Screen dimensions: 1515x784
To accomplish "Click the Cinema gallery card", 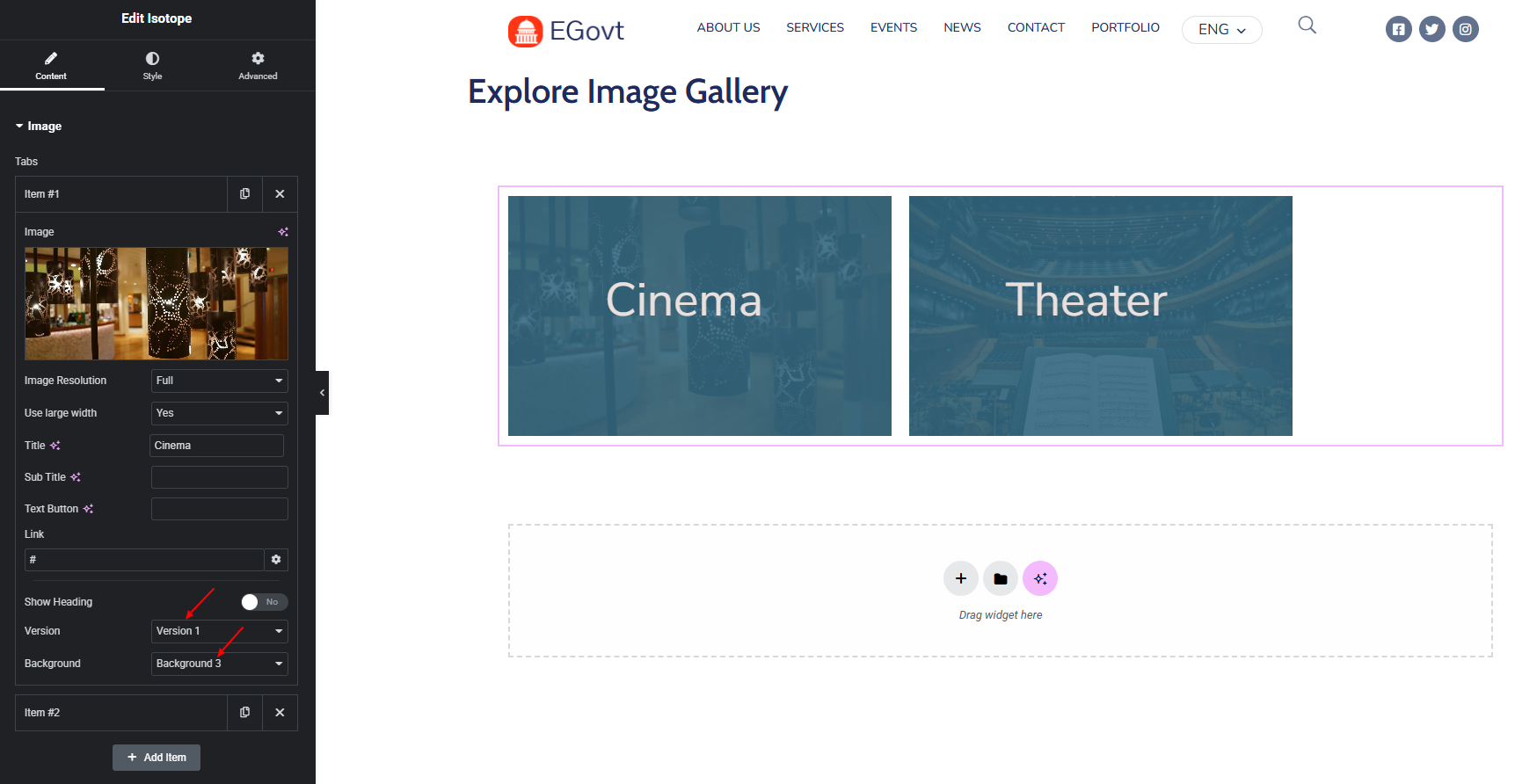I will click(x=700, y=316).
